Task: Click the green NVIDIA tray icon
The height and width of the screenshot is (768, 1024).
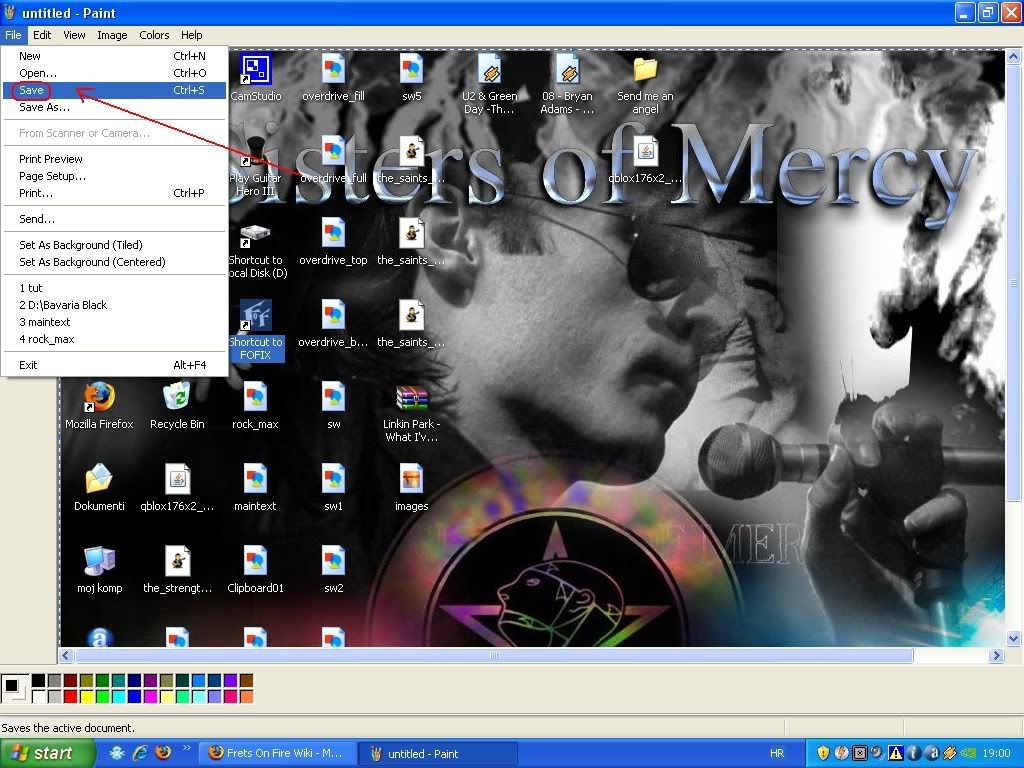Action: (969, 753)
